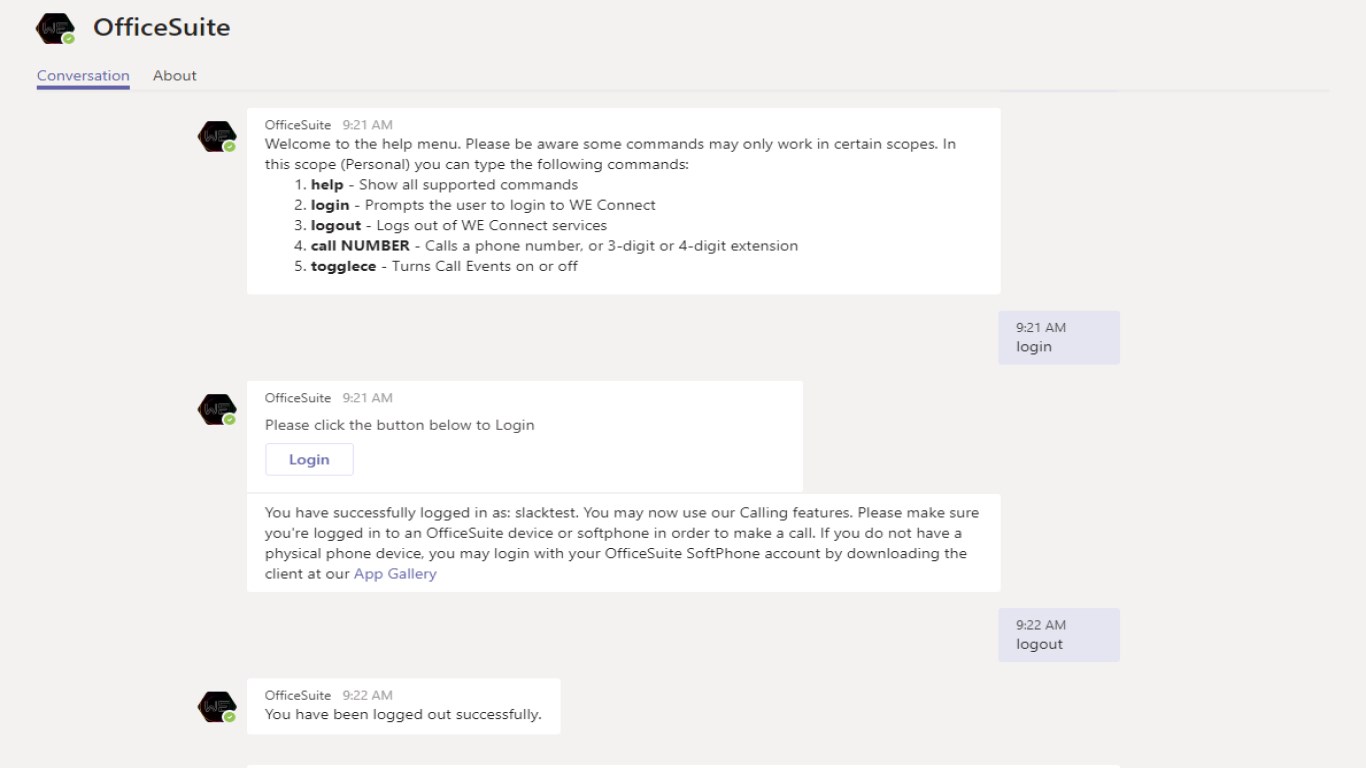Image resolution: width=1366 pixels, height=768 pixels.
Task: Click the 'login - Prompts the user' command line
Action: click(x=475, y=205)
